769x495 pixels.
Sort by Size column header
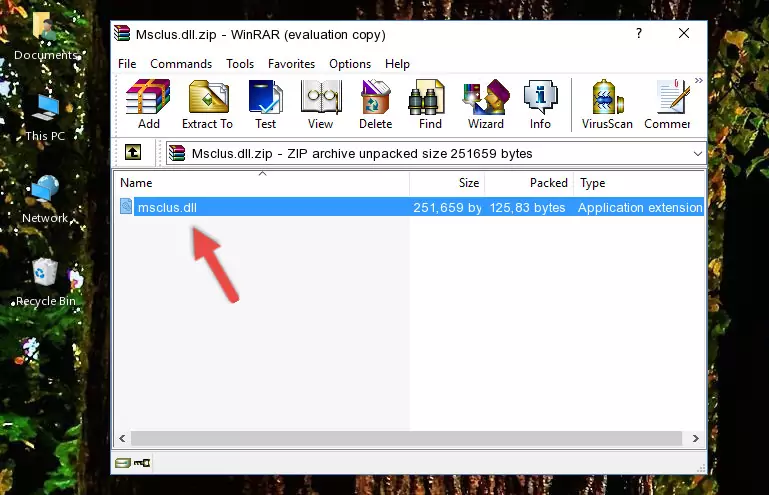(447, 183)
